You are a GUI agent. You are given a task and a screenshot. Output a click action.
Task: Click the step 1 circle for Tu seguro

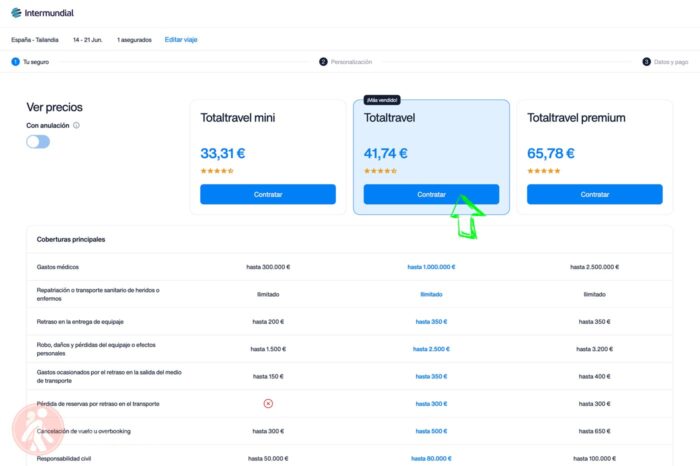[16, 62]
